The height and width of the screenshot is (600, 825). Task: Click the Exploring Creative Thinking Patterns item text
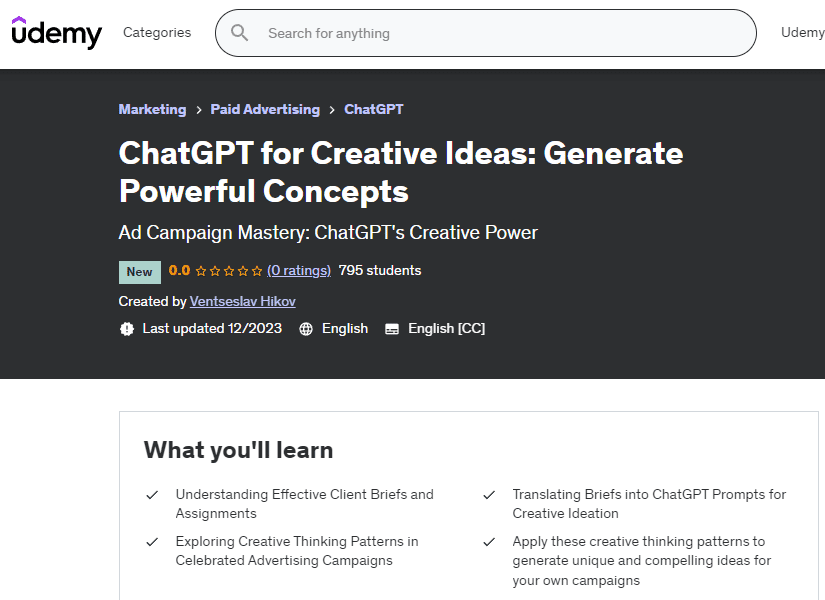pyautogui.click(x=297, y=551)
